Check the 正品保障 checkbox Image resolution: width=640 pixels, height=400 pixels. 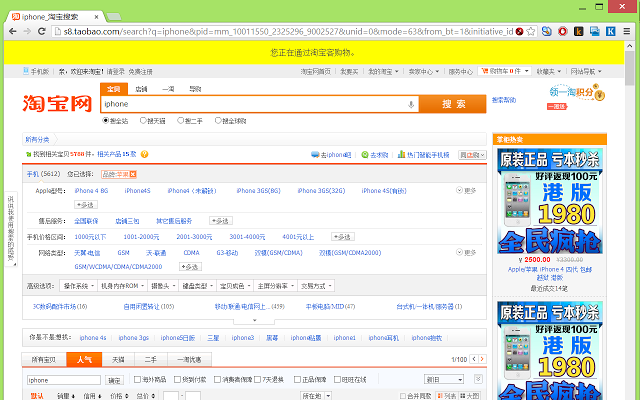click(x=297, y=380)
